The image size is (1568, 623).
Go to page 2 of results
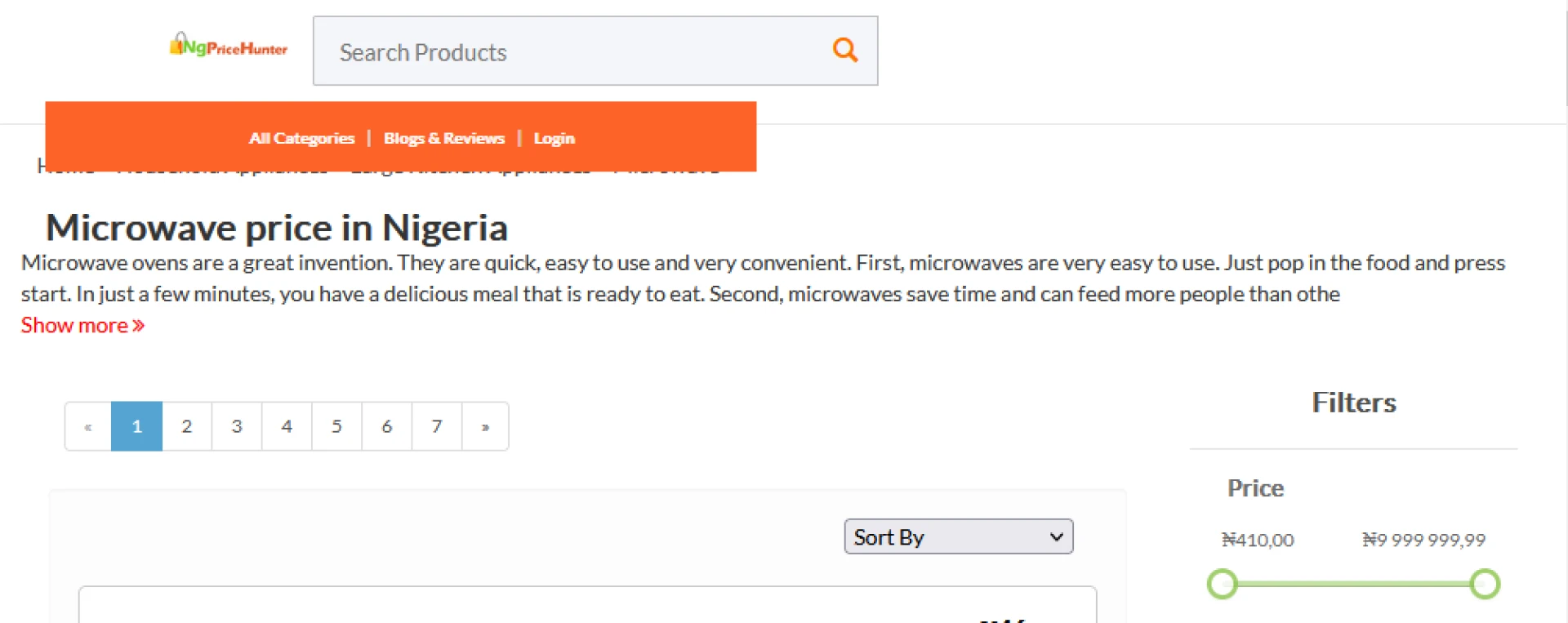(187, 426)
